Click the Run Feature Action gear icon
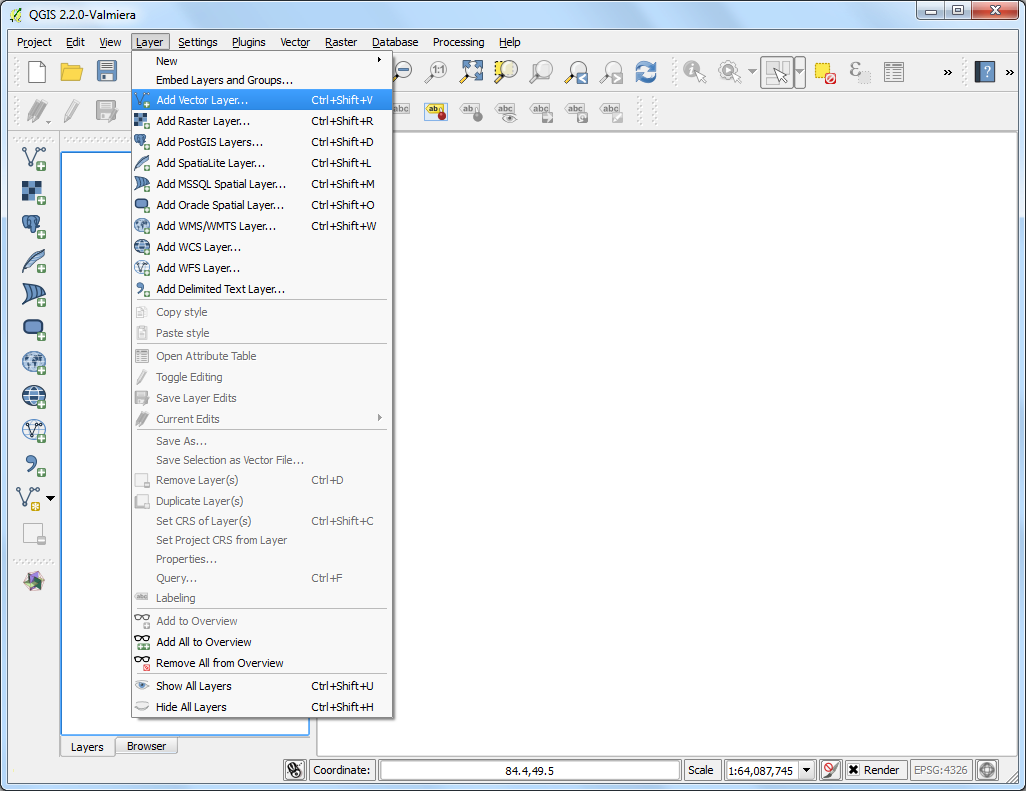 (x=729, y=71)
